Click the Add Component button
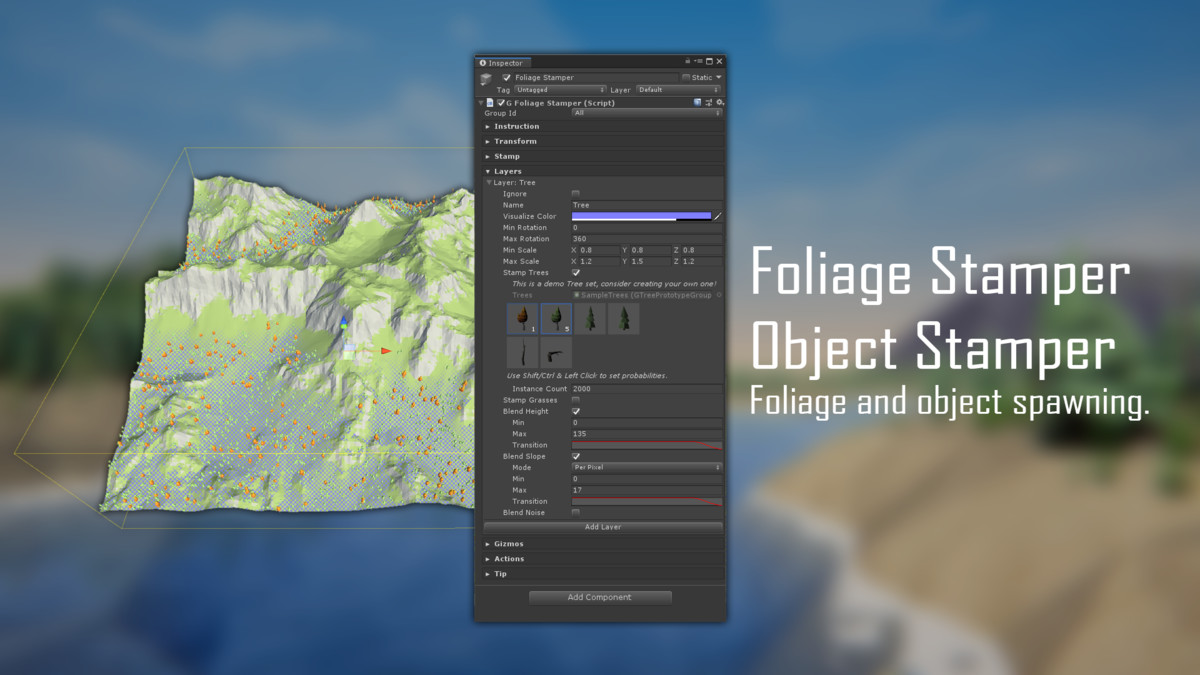Viewport: 1200px width, 675px height. point(600,597)
